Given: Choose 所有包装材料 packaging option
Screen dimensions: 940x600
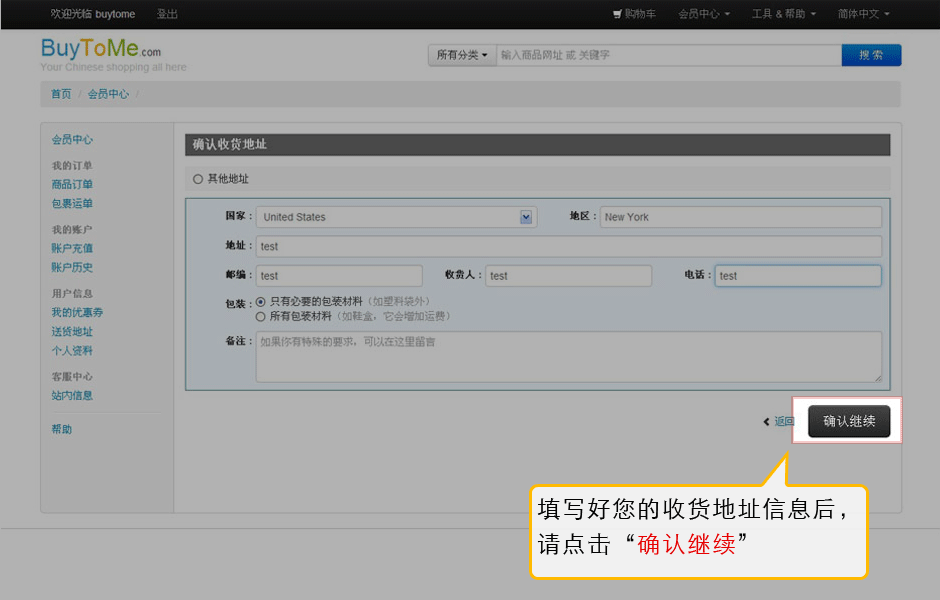Looking at the screenshot, I should (x=261, y=316).
